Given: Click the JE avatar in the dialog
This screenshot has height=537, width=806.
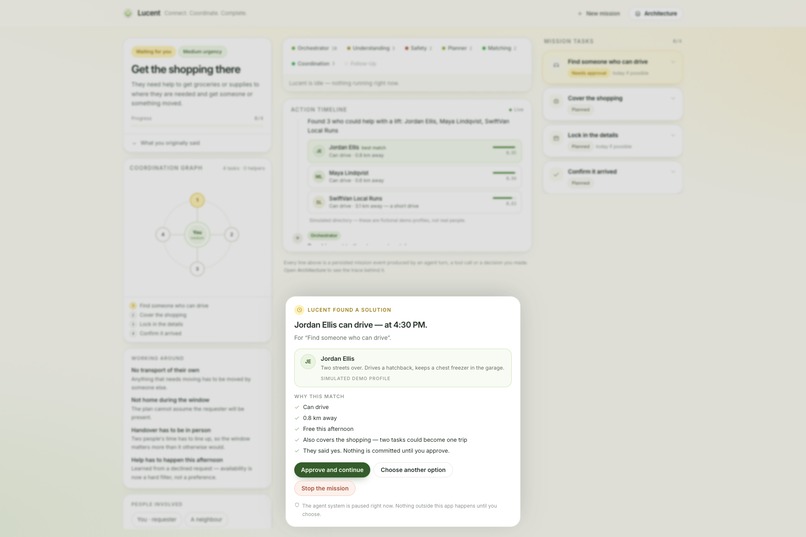Looking at the screenshot, I should (308, 361).
